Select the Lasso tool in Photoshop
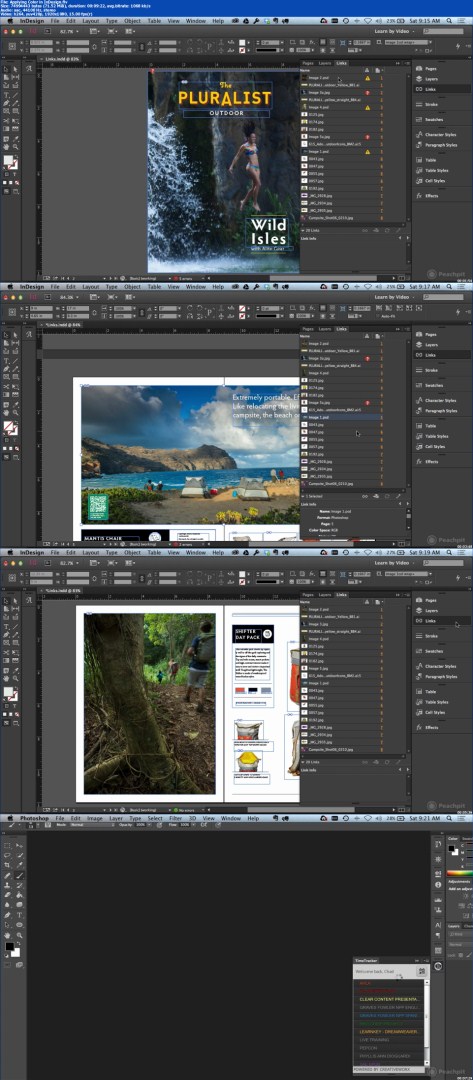The width and height of the screenshot is (473, 1080). coord(8,855)
